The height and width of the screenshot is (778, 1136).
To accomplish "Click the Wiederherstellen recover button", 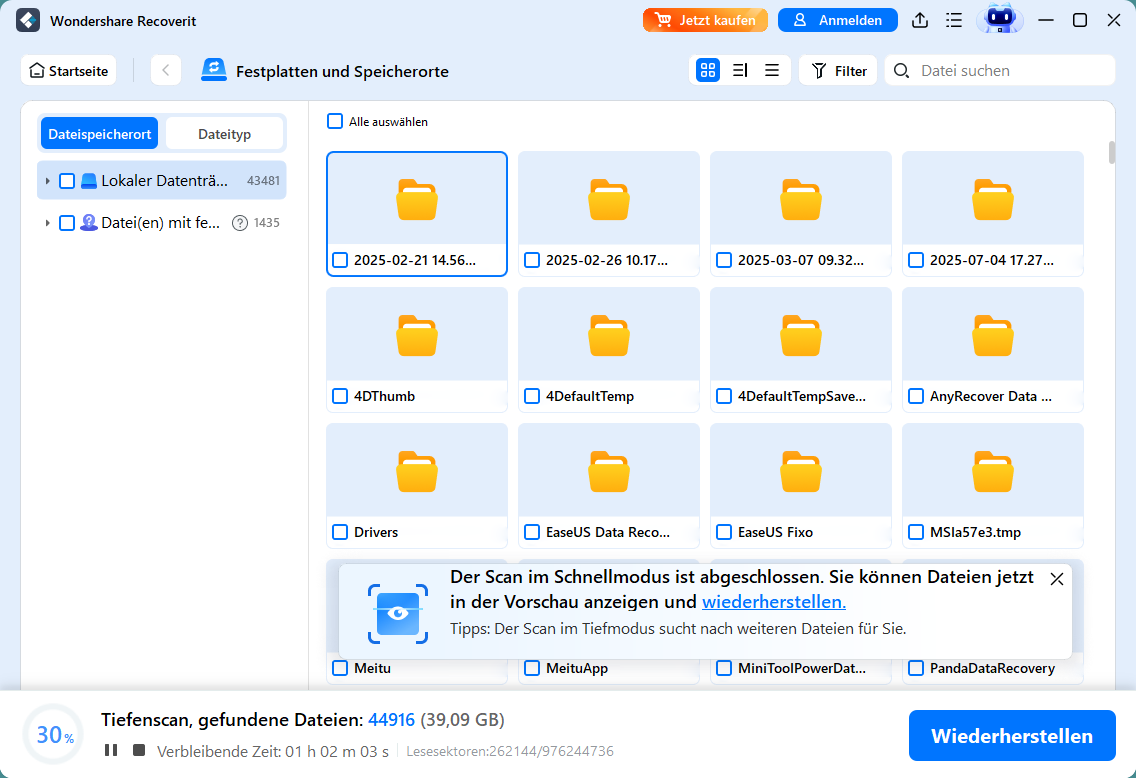I will click(x=1011, y=735).
